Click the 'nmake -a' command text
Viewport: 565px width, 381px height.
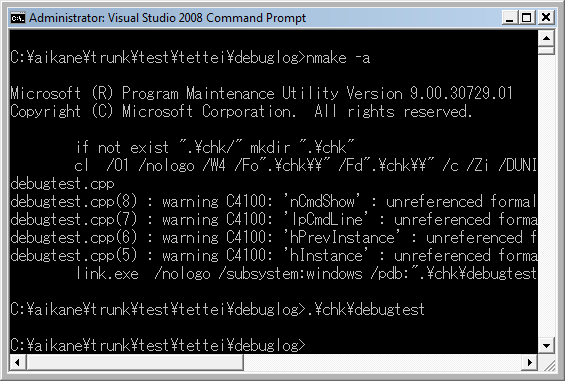tap(338, 58)
